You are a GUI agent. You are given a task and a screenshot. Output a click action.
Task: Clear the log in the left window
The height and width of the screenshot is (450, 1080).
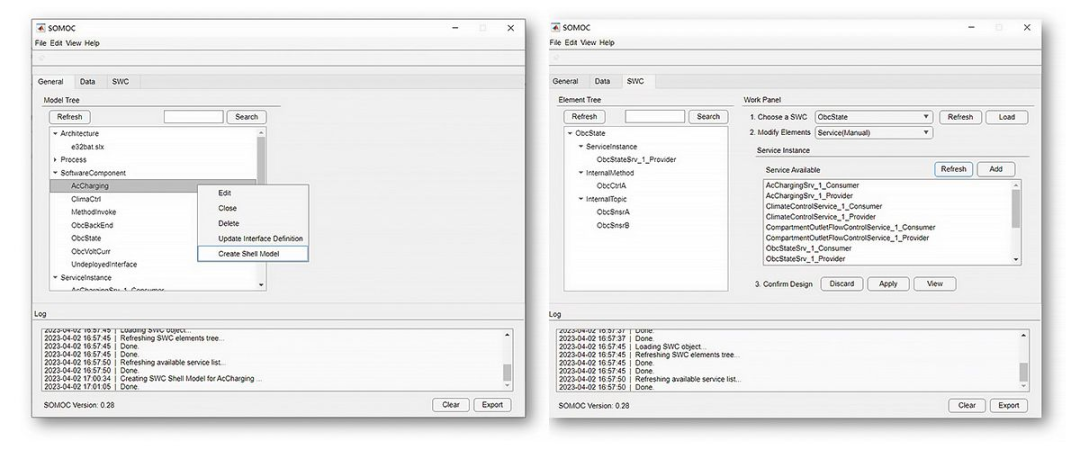[451, 405]
